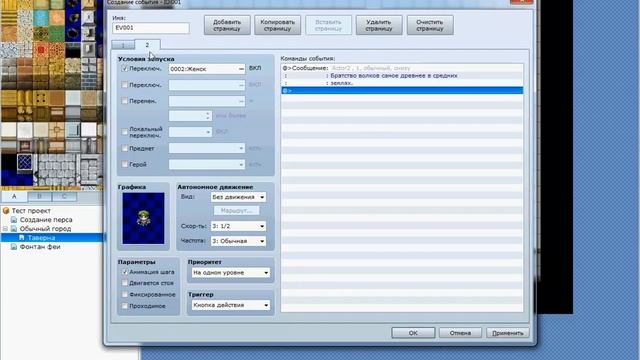Open the Приоритет dropdown
This screenshot has height=360, width=640.
[x=231, y=272]
